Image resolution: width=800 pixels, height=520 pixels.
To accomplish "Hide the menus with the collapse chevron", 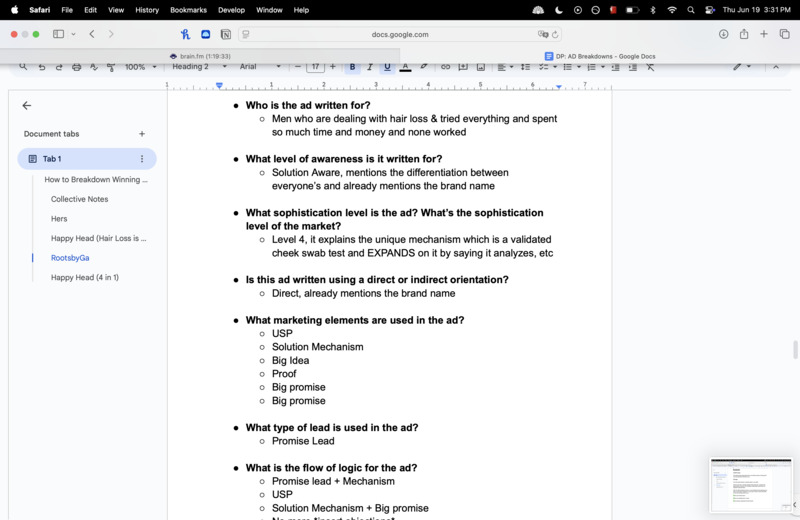I will [776, 67].
